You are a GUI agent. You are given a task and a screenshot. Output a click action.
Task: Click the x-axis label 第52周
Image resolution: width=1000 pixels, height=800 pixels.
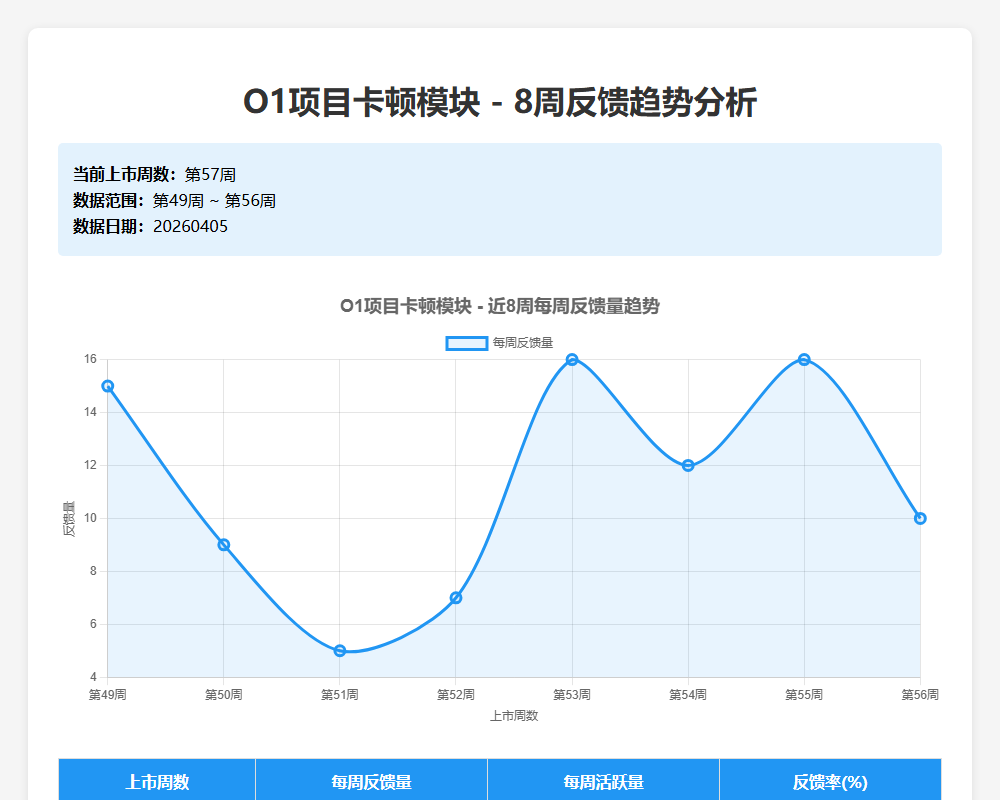pos(456,695)
